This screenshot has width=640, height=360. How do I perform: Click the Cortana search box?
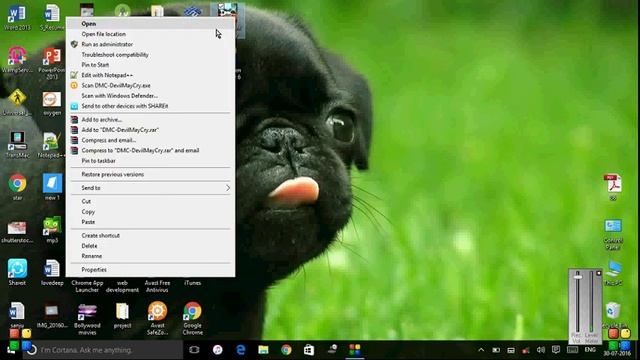pyautogui.click(x=103, y=350)
